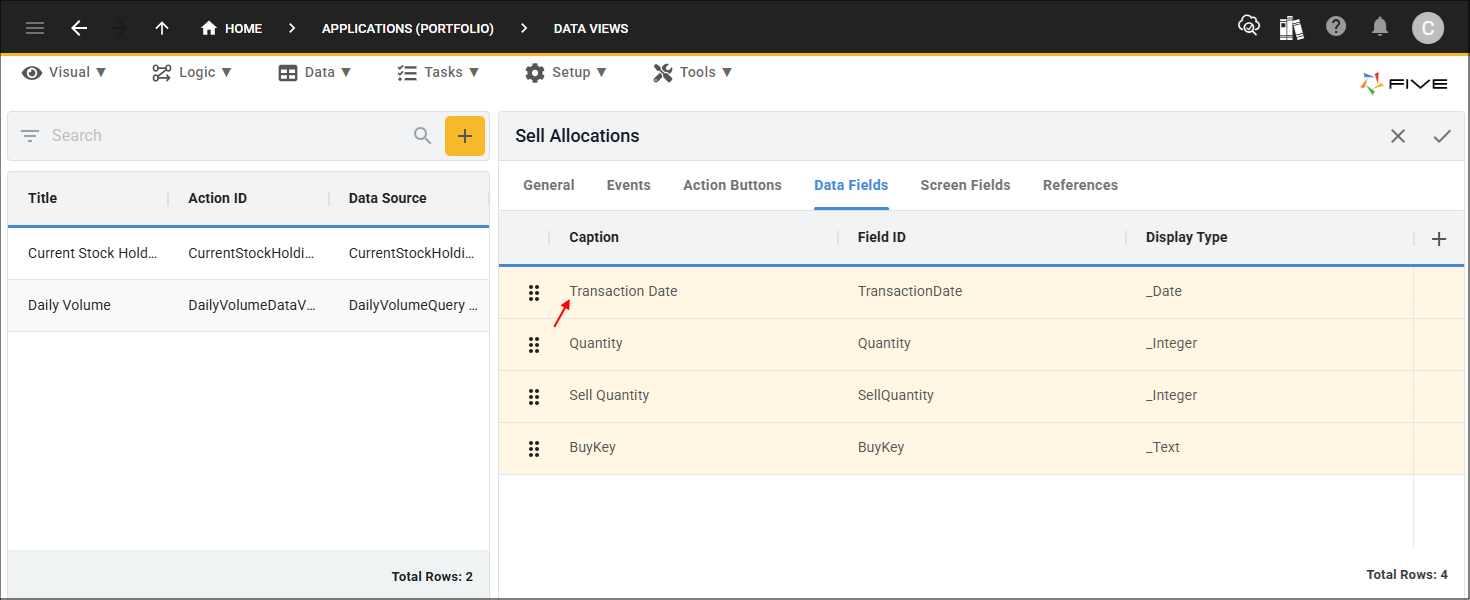Save Sell Allocations with the checkmark
This screenshot has width=1470, height=600.
point(1442,136)
